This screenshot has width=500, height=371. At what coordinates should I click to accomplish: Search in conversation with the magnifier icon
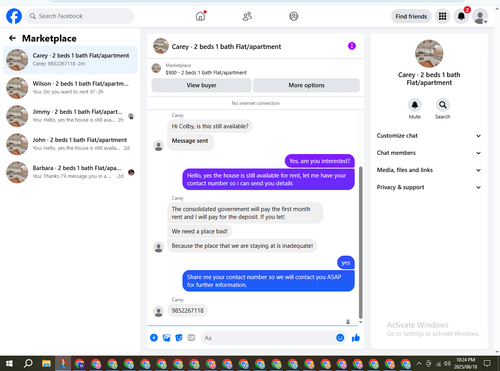pyautogui.click(x=443, y=105)
